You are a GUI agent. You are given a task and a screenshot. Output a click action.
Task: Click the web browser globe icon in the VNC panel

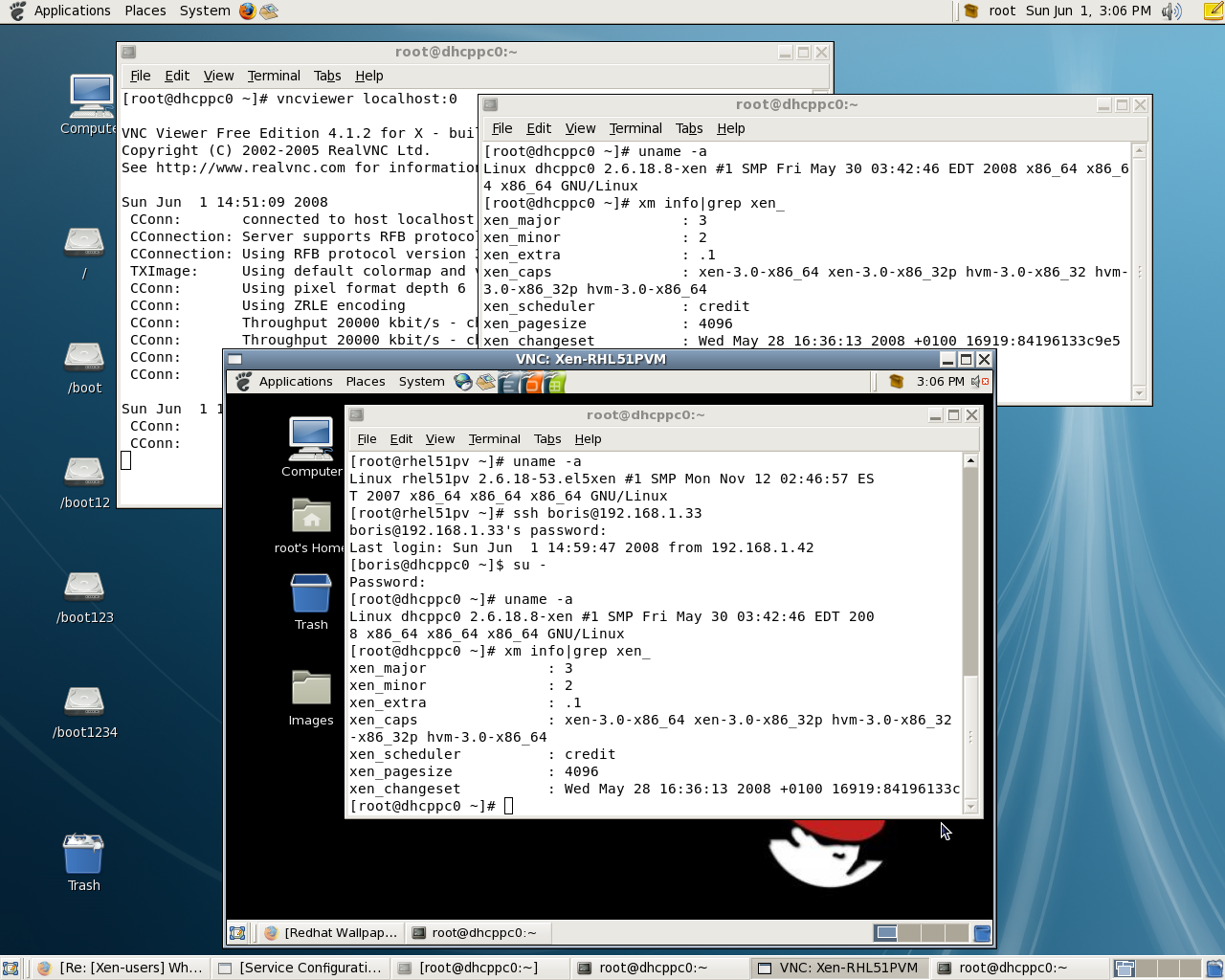[x=463, y=382]
